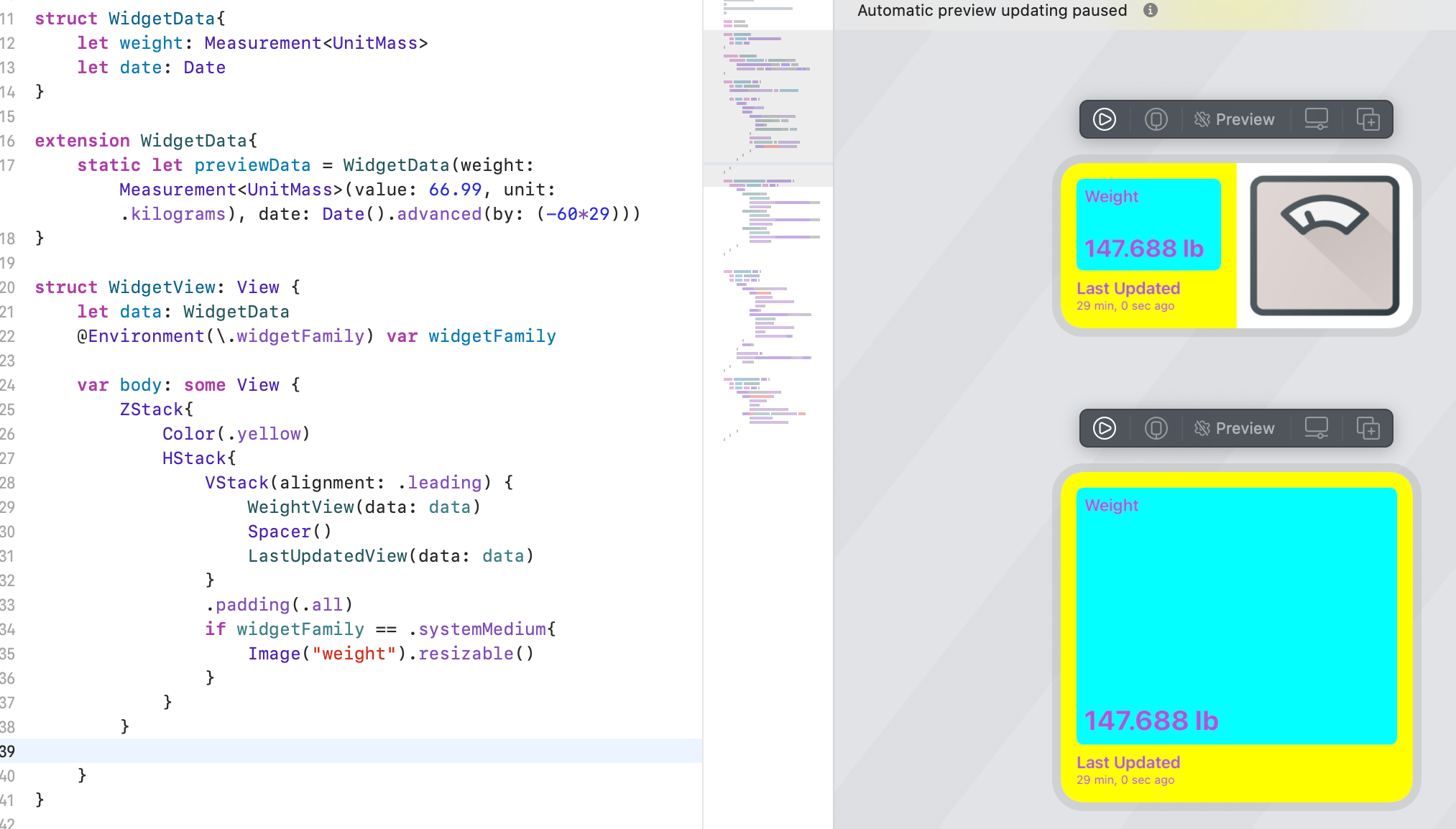Duplicate the small widget preview

[1368, 428]
